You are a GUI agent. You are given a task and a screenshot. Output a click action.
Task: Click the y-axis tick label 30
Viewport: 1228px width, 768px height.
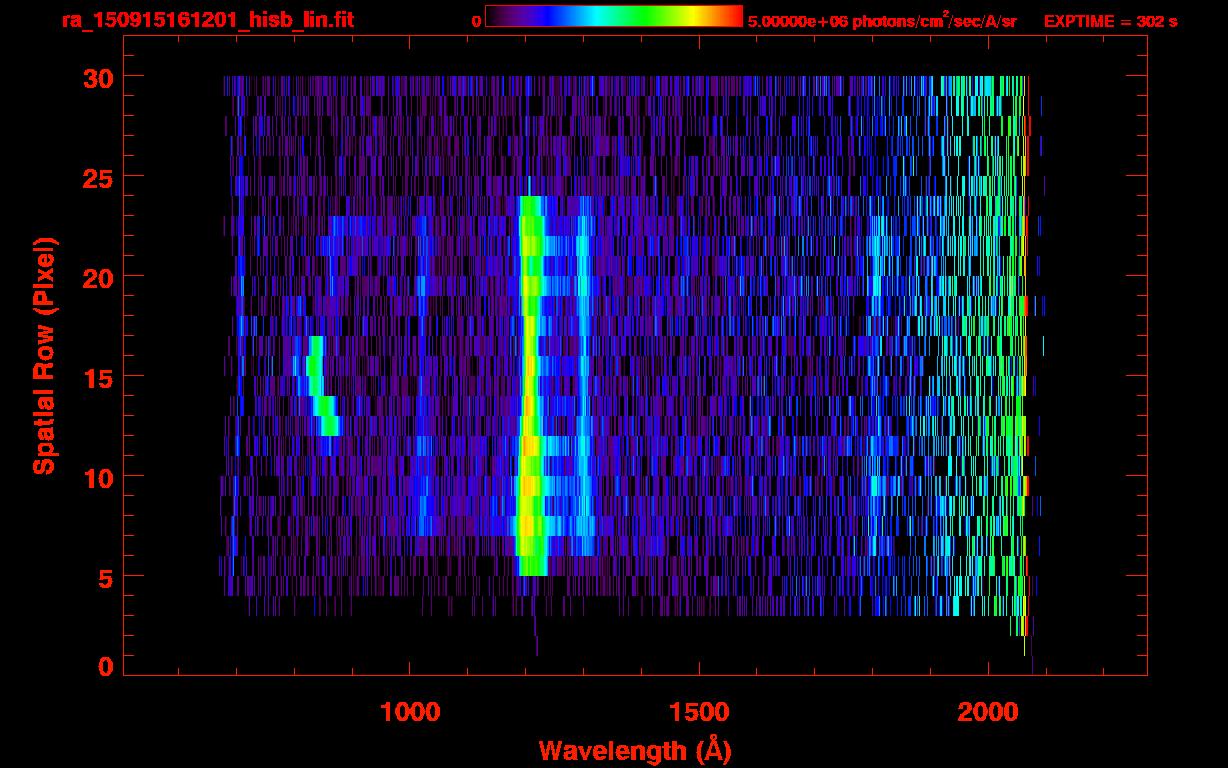pos(96,77)
